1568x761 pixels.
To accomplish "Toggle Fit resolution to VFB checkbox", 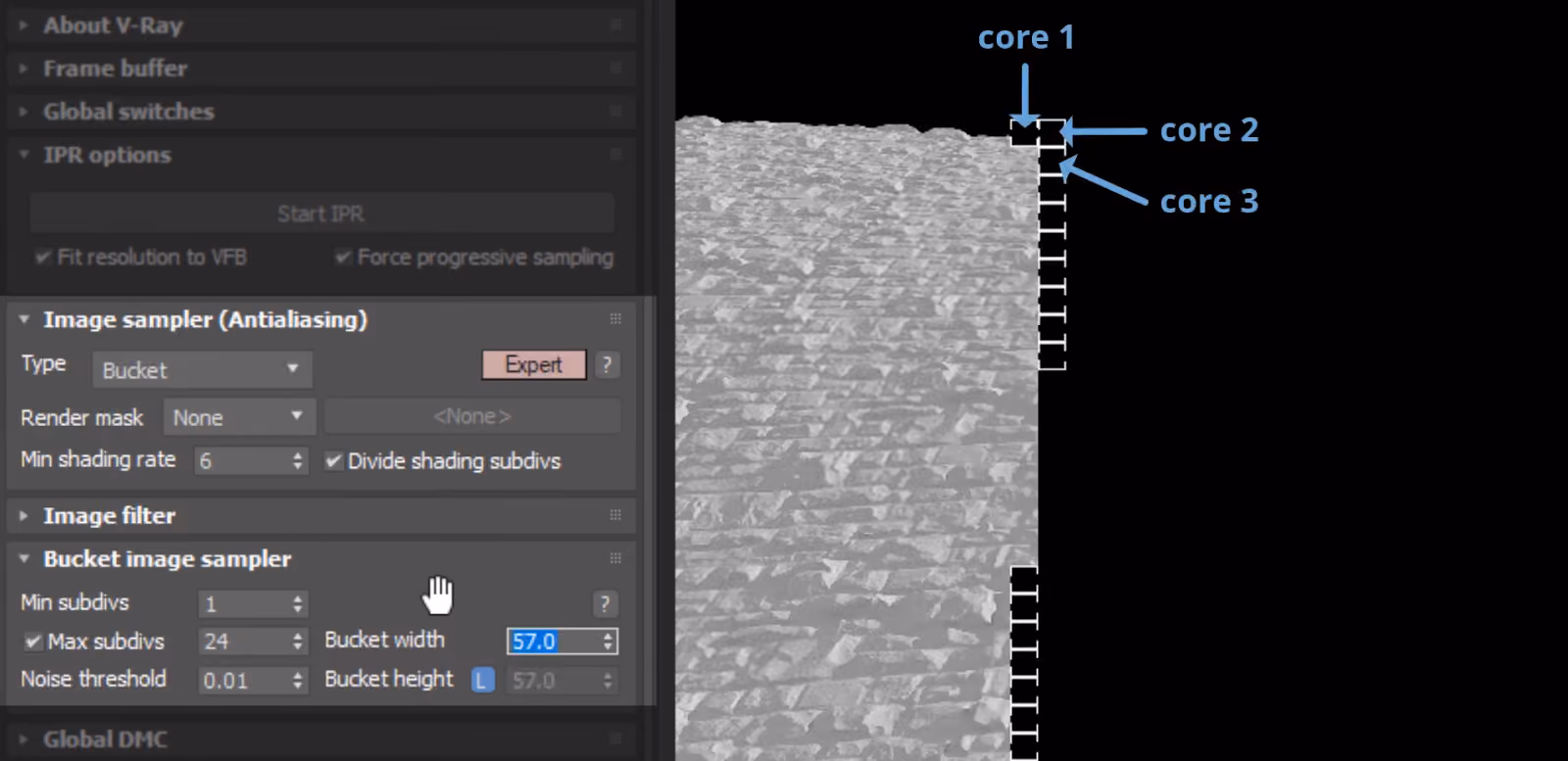I will (42, 258).
